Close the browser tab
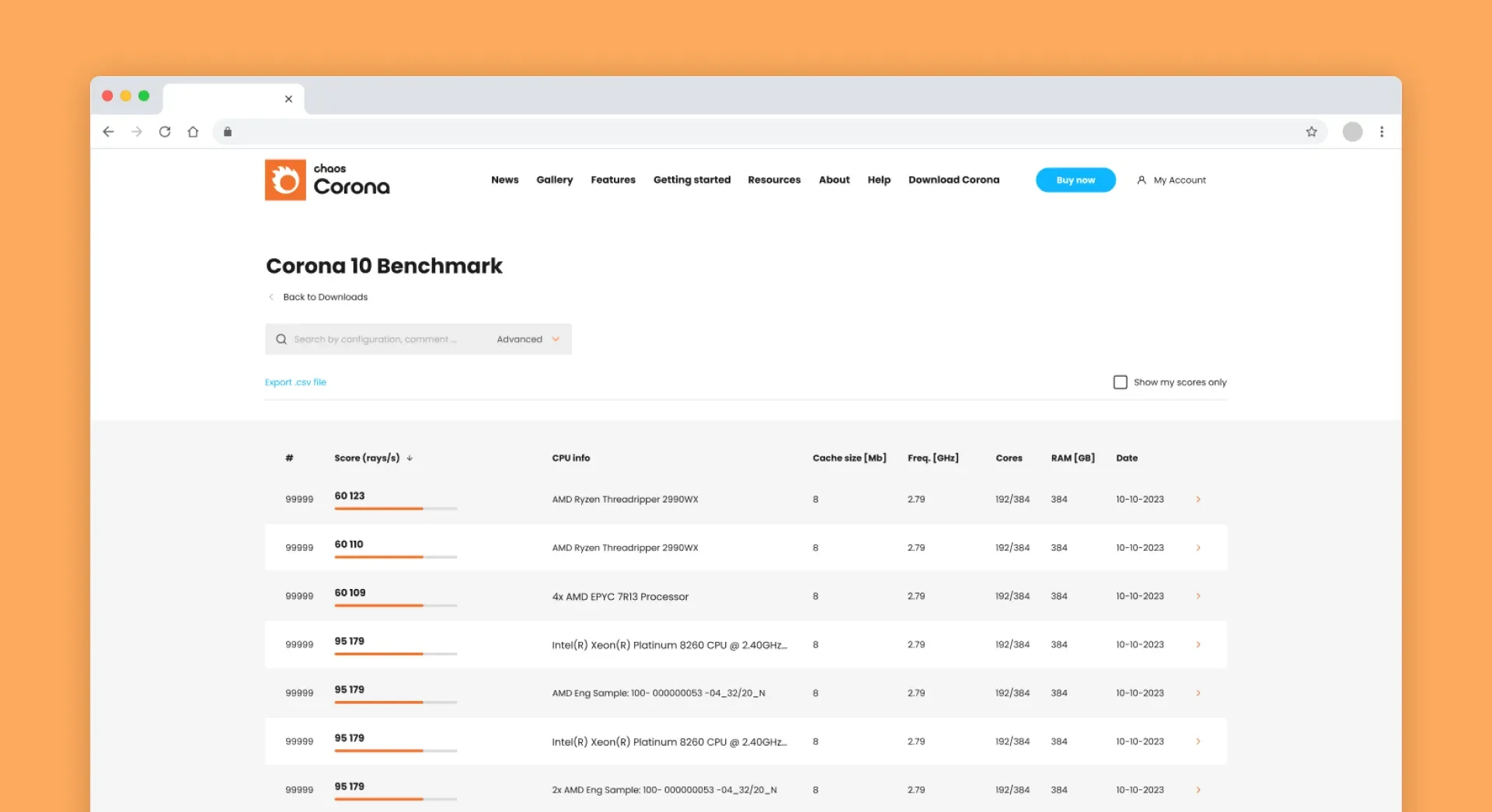The height and width of the screenshot is (812, 1492). pos(288,99)
